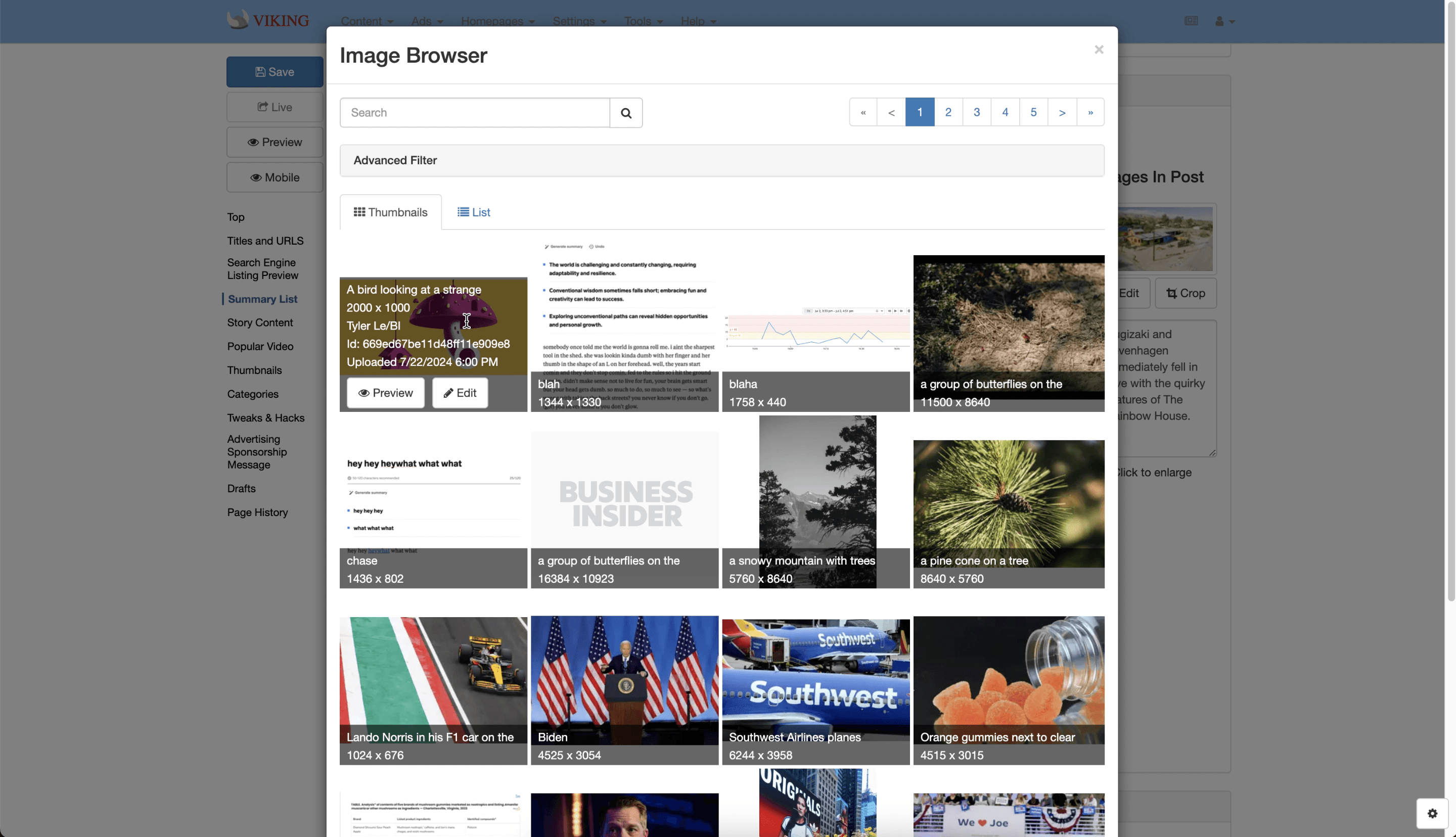Open the Help dropdown menu

click(698, 21)
